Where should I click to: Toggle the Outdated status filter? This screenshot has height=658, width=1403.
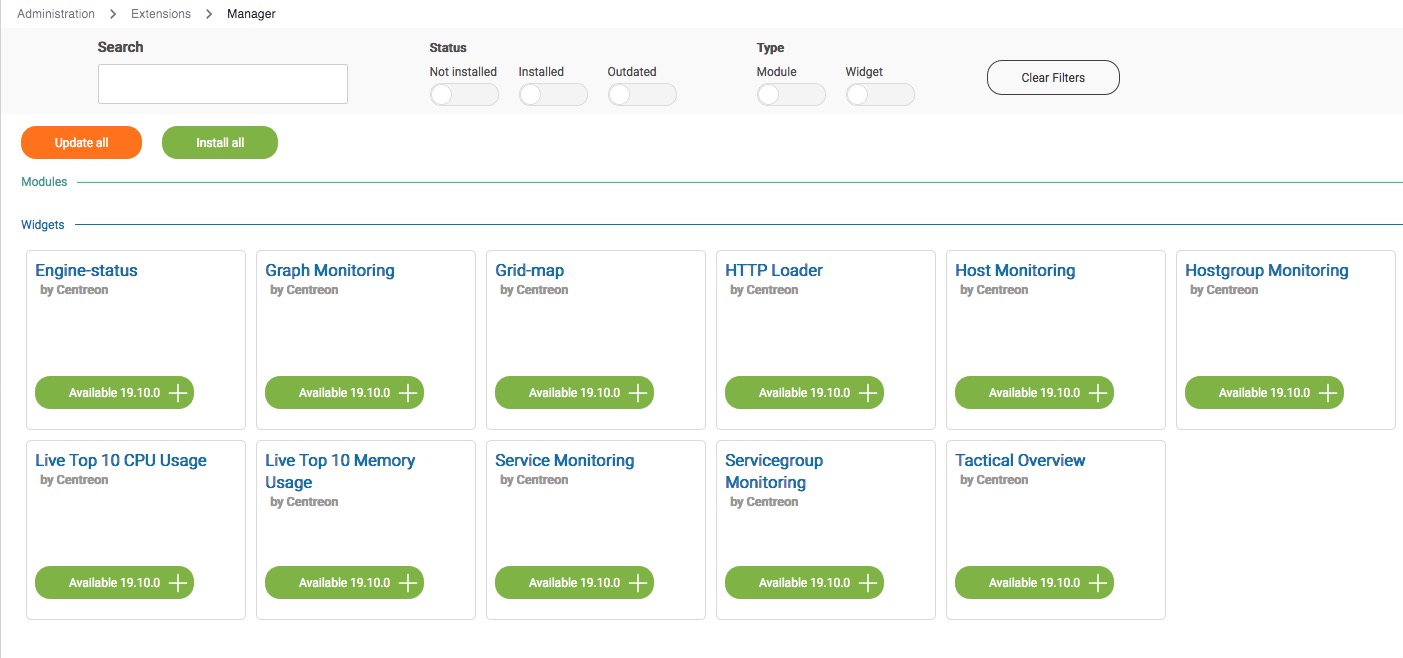(641, 95)
